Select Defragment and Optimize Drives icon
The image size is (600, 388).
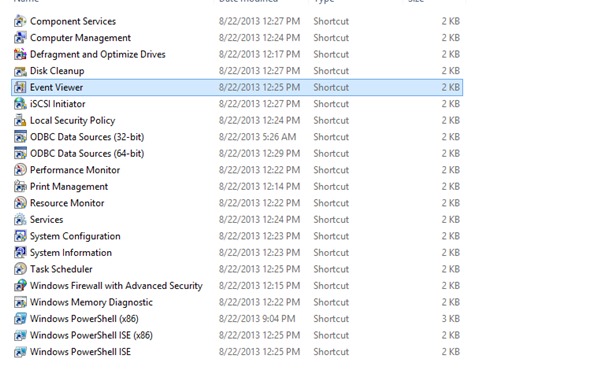click(x=20, y=54)
